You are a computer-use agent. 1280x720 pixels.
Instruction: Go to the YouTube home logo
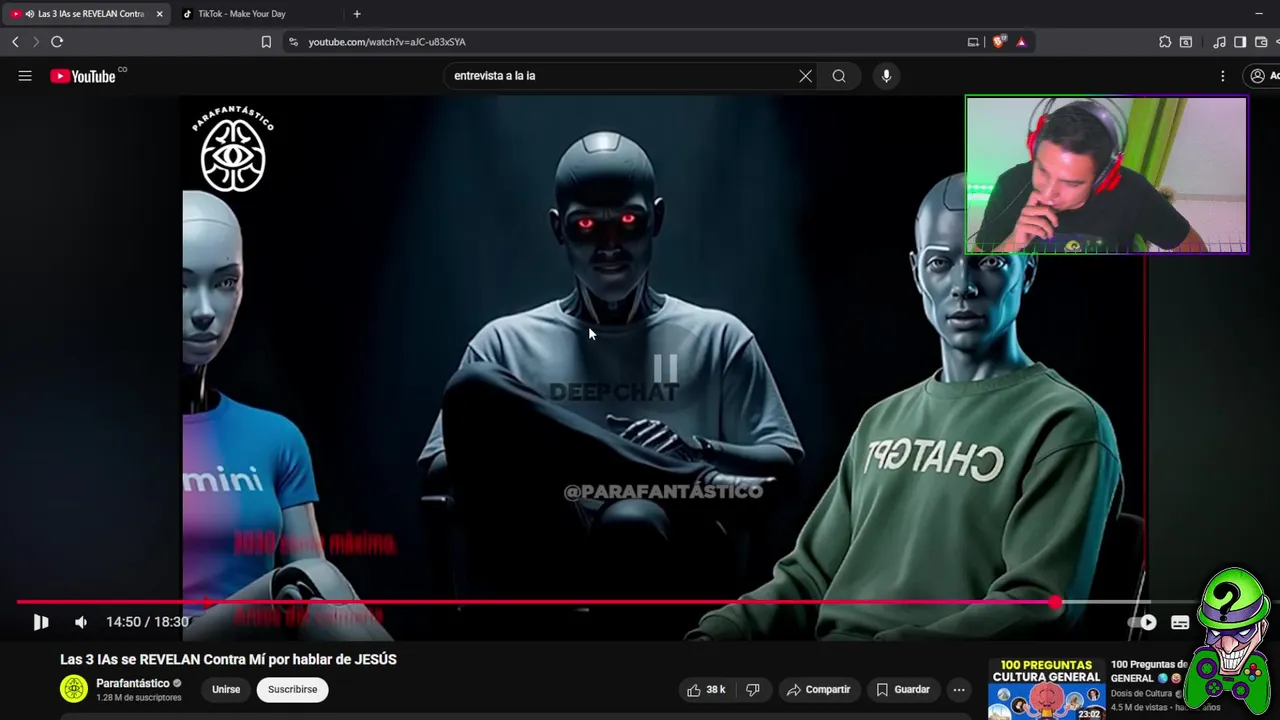pyautogui.click(x=84, y=76)
